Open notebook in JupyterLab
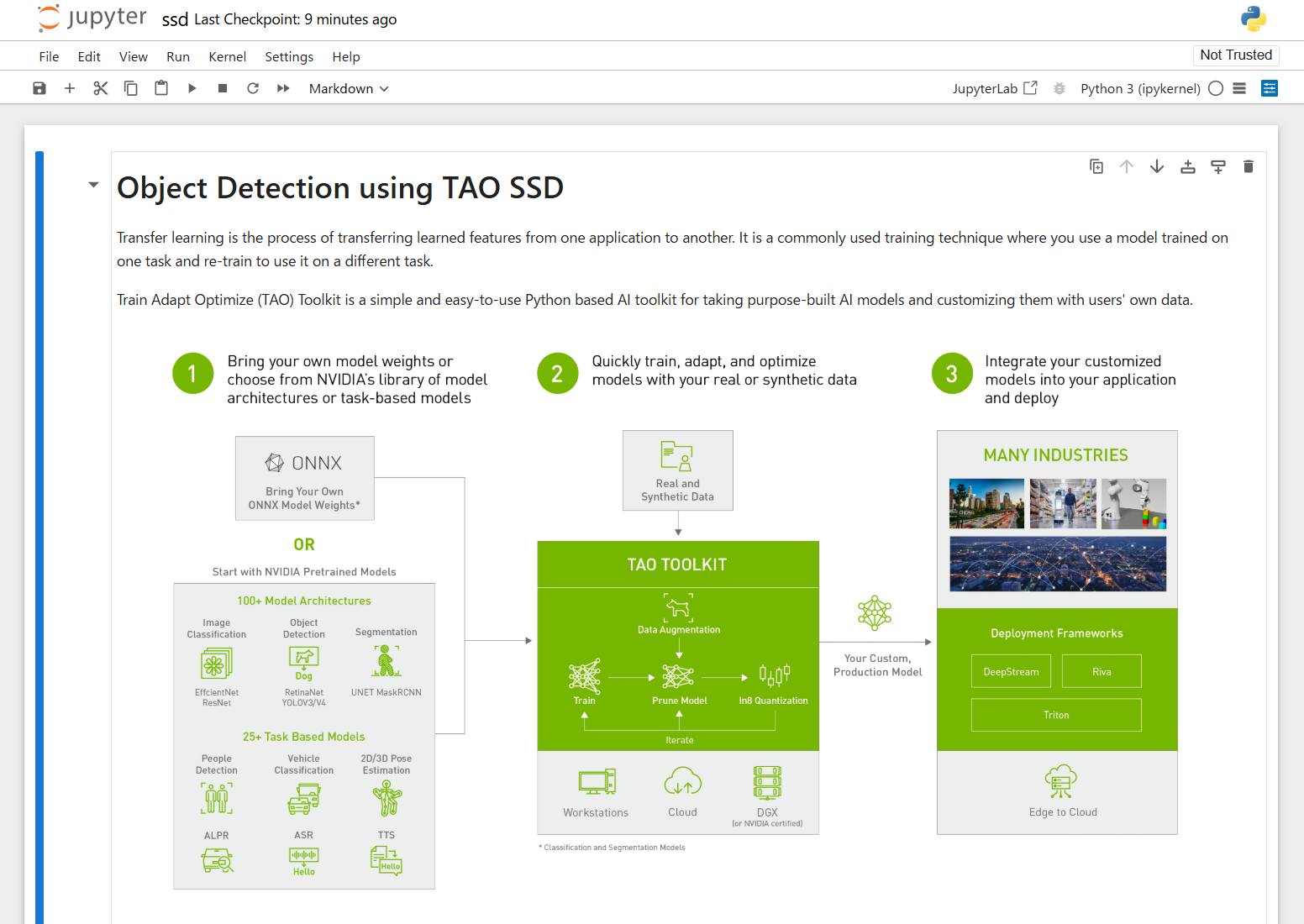The image size is (1304, 924). point(995,88)
